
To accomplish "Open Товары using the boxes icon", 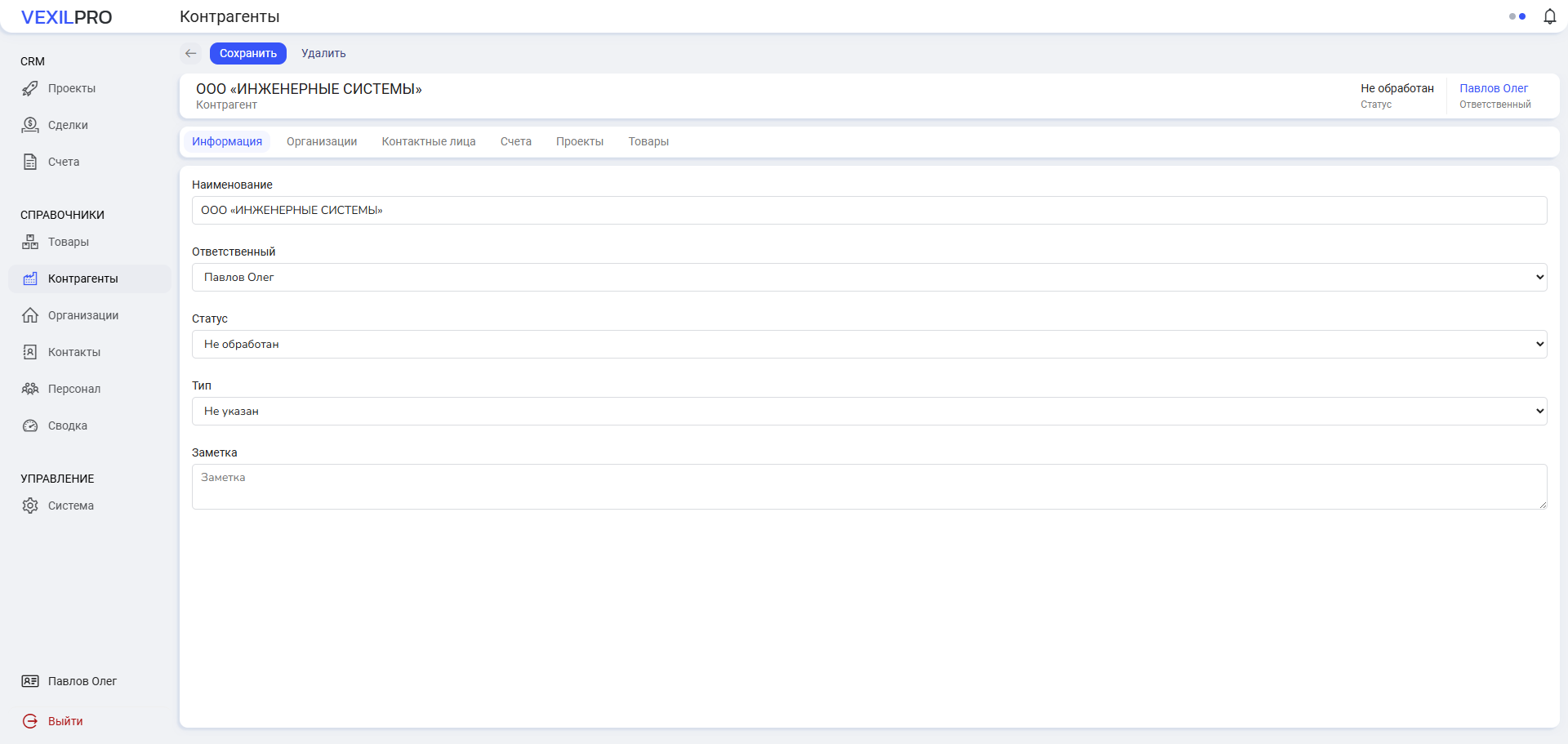I will [x=30, y=242].
